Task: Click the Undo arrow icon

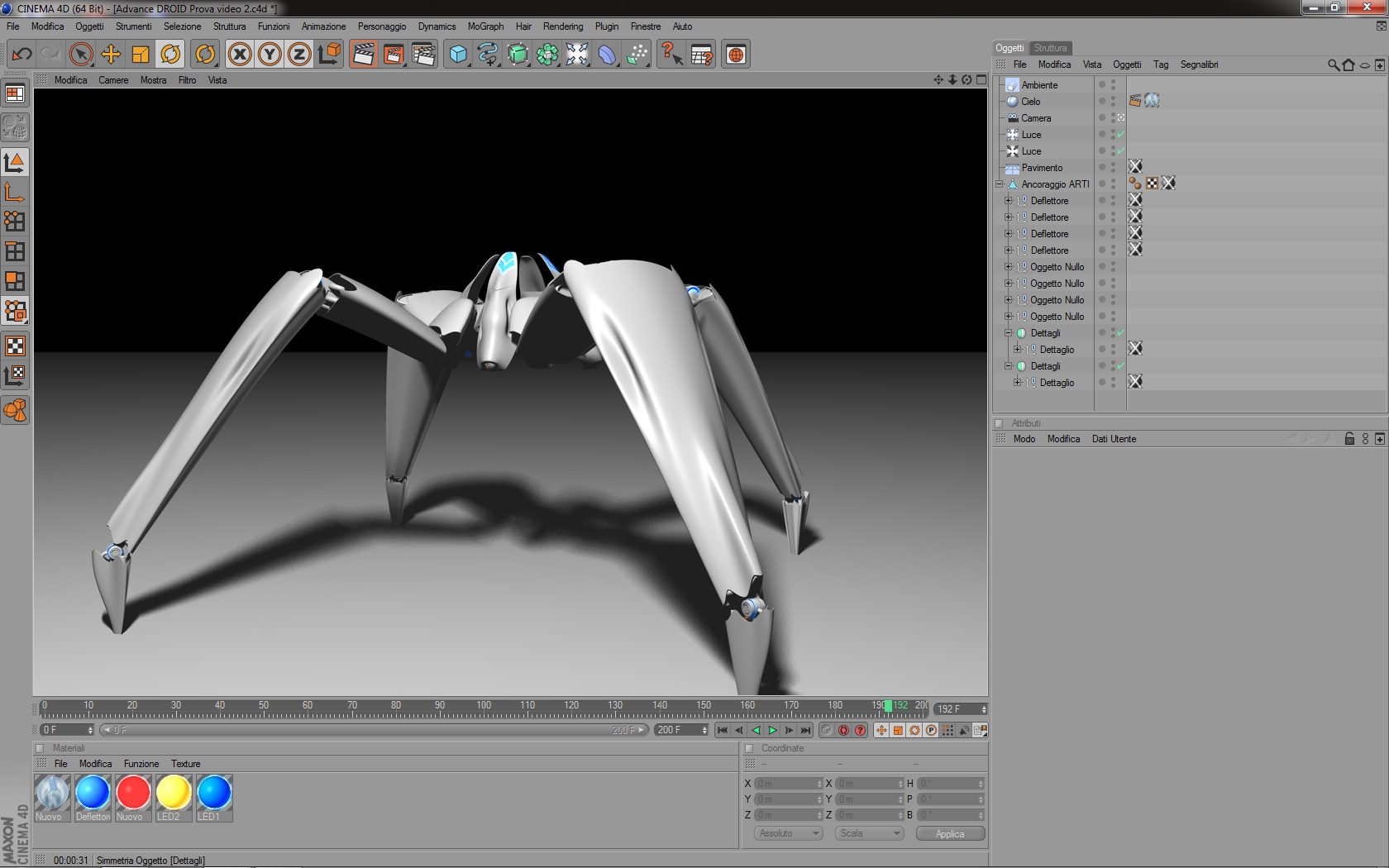Action: [21, 55]
